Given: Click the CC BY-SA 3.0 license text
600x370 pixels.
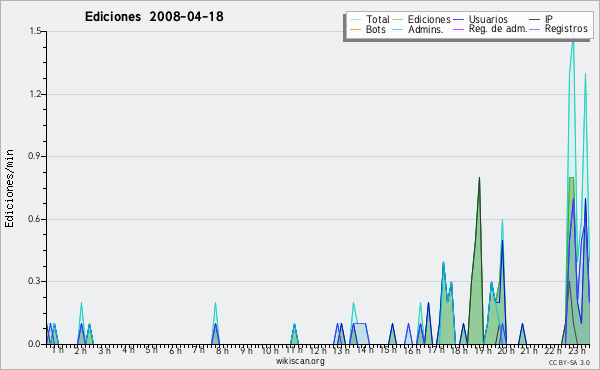Looking at the screenshot, I should [x=569, y=362].
